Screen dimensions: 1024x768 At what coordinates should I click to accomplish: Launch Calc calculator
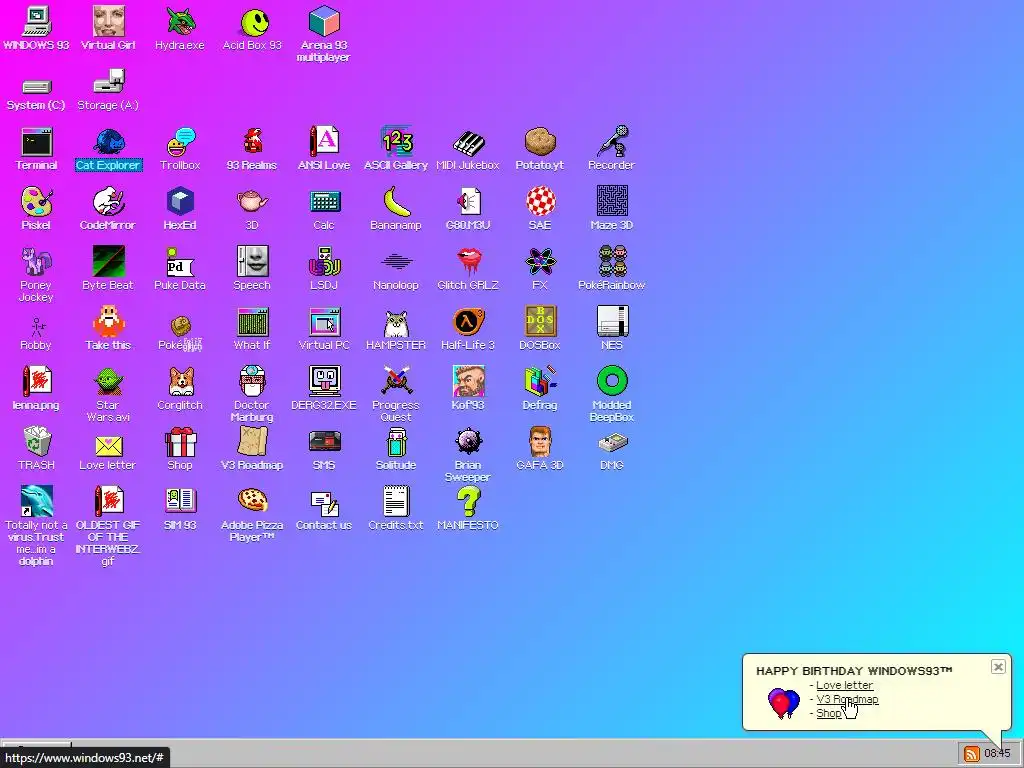[x=324, y=202]
